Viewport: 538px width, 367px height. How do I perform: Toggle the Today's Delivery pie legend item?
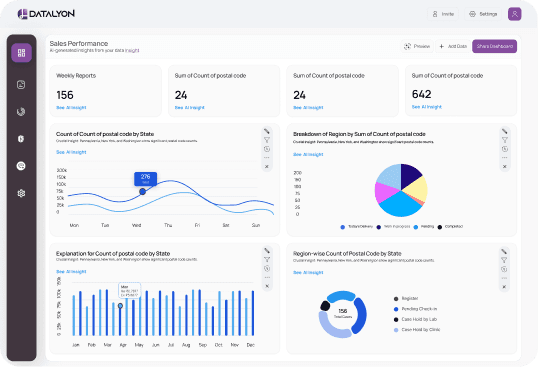click(356, 227)
